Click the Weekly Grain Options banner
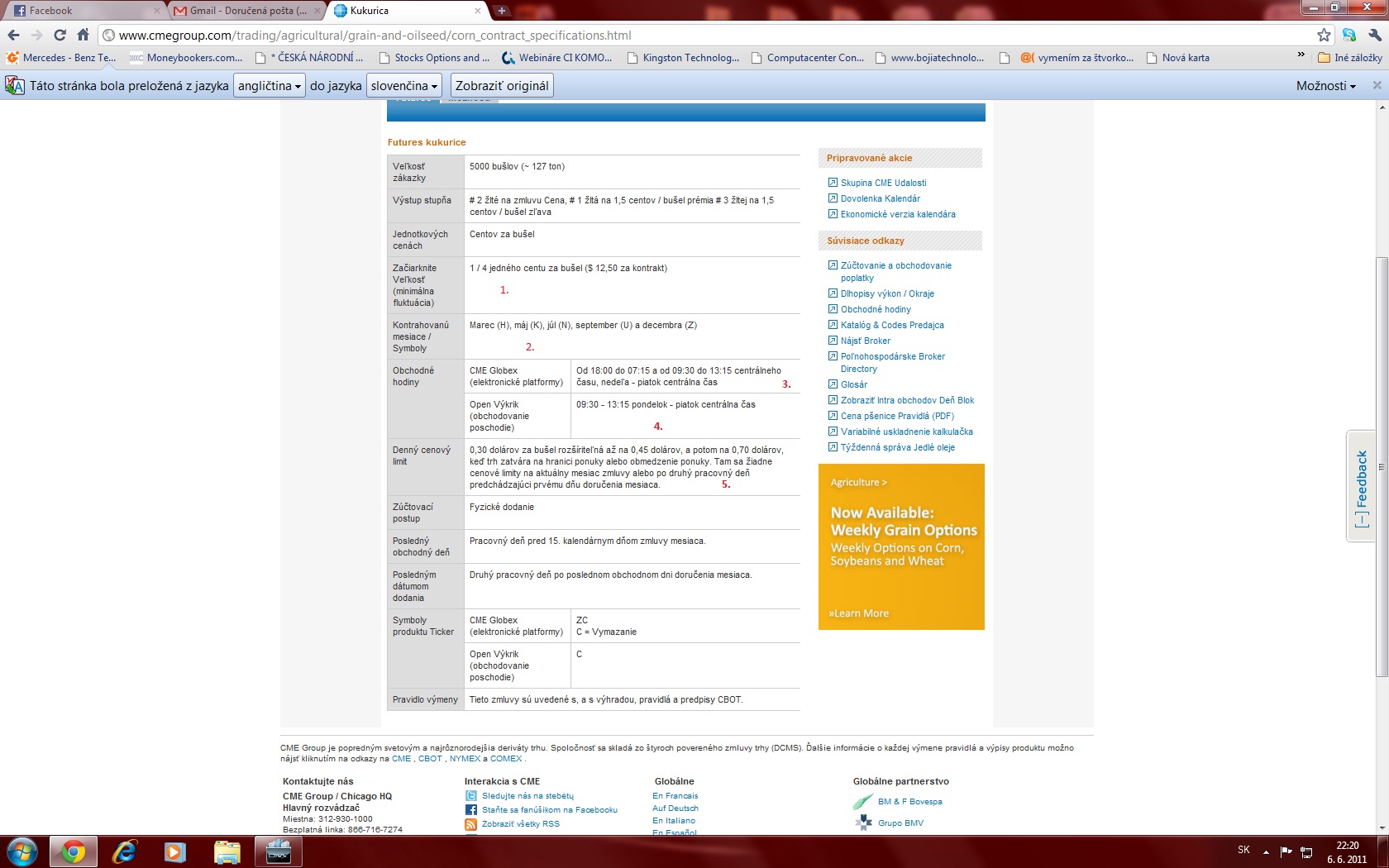 coord(901,546)
